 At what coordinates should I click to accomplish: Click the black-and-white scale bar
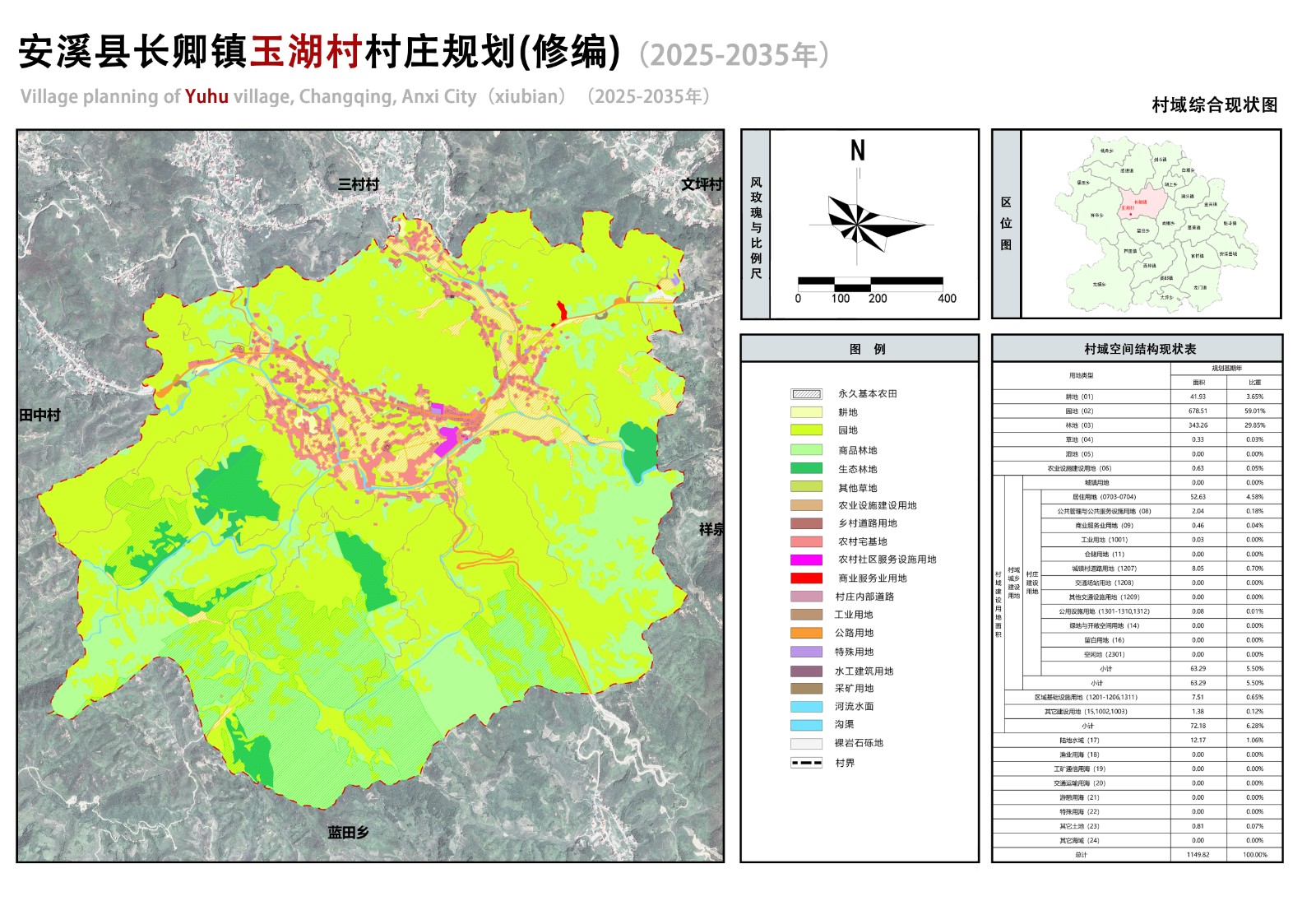tap(870, 284)
